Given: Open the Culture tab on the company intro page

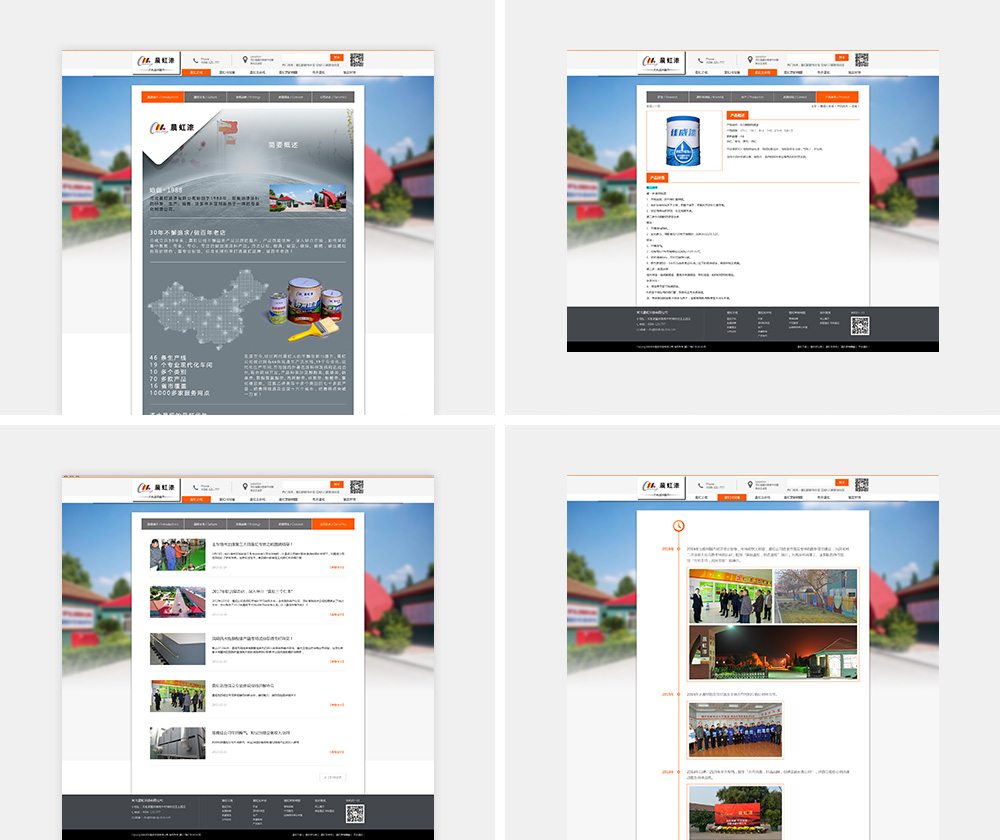Looking at the screenshot, I should point(206,98).
